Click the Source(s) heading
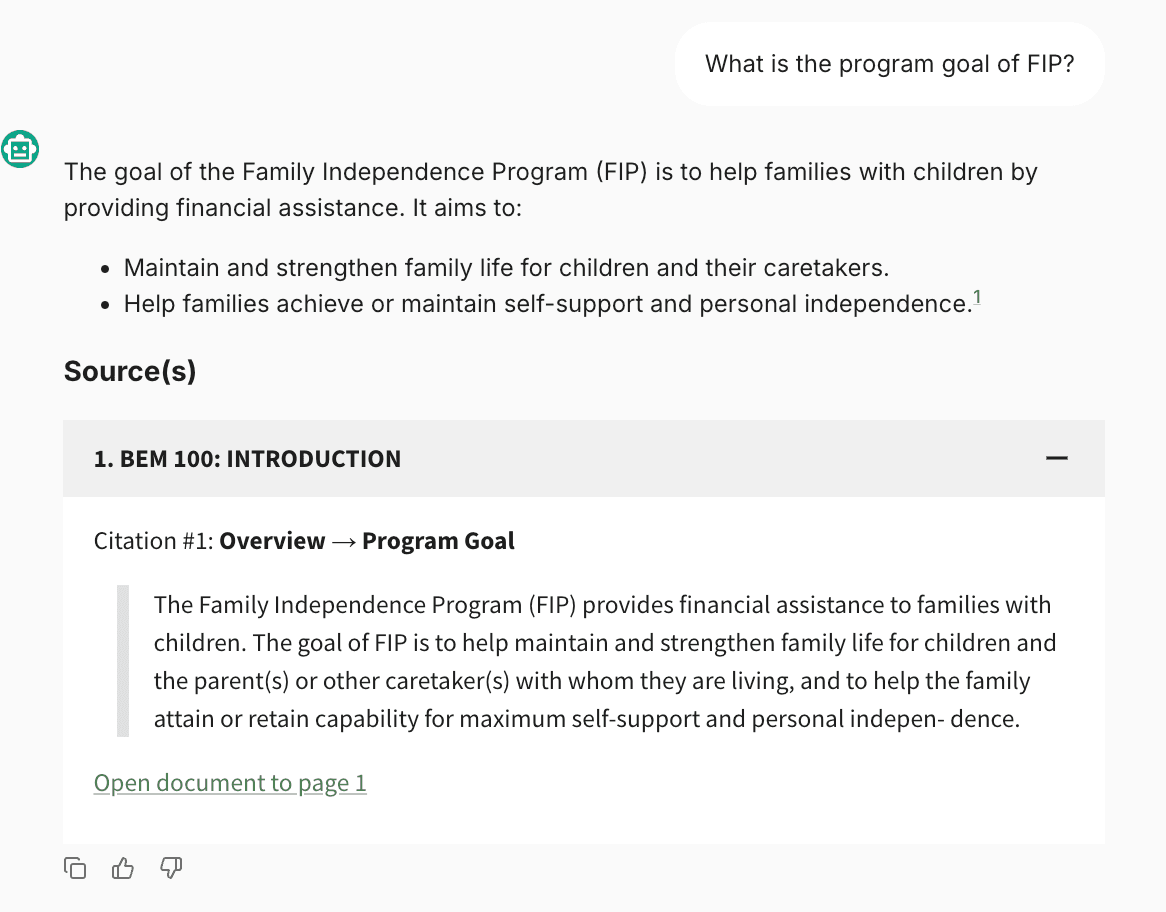The width and height of the screenshot is (1166, 912). coord(130,372)
